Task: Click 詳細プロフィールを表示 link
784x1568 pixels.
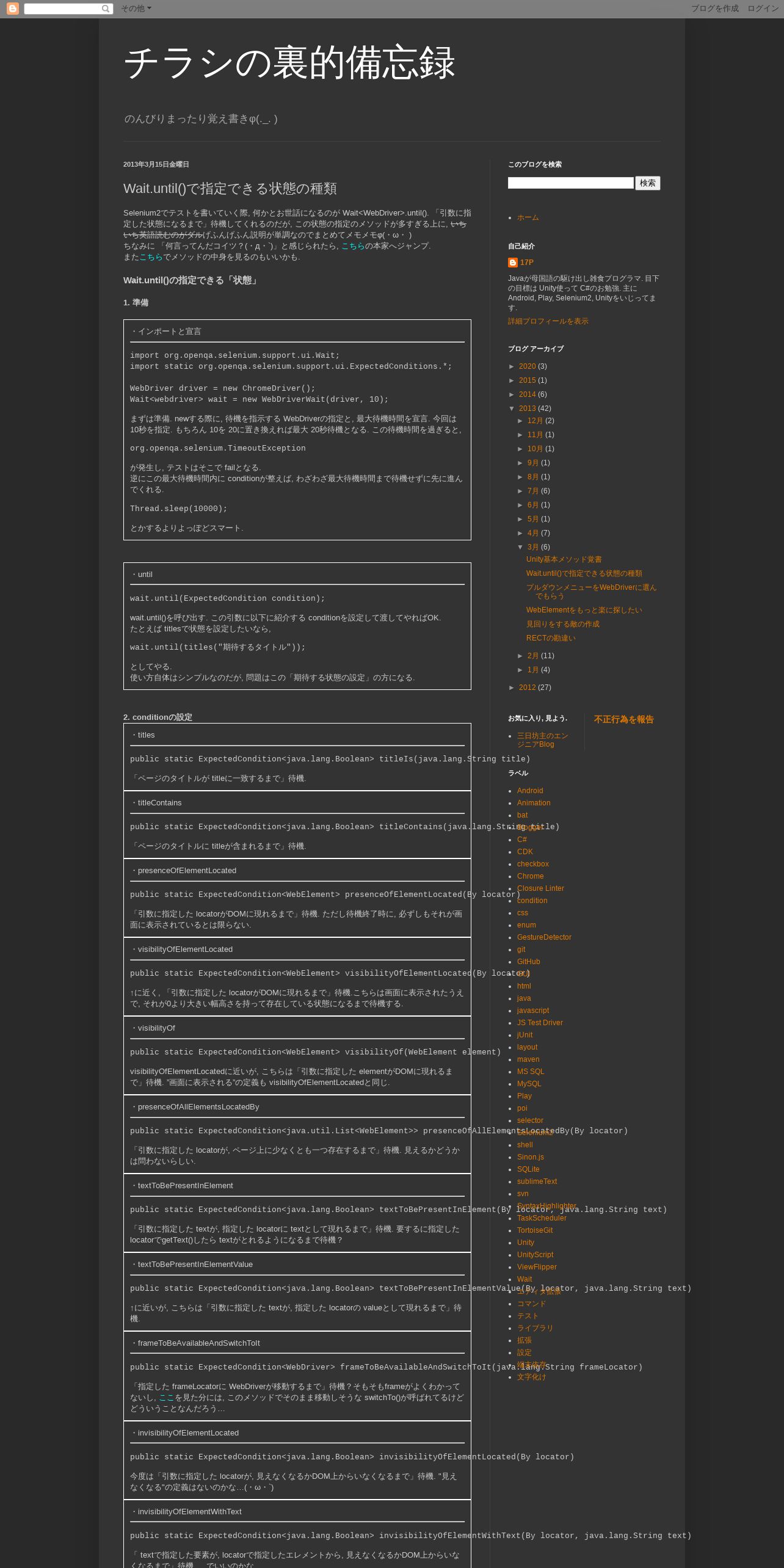Action: click(548, 321)
